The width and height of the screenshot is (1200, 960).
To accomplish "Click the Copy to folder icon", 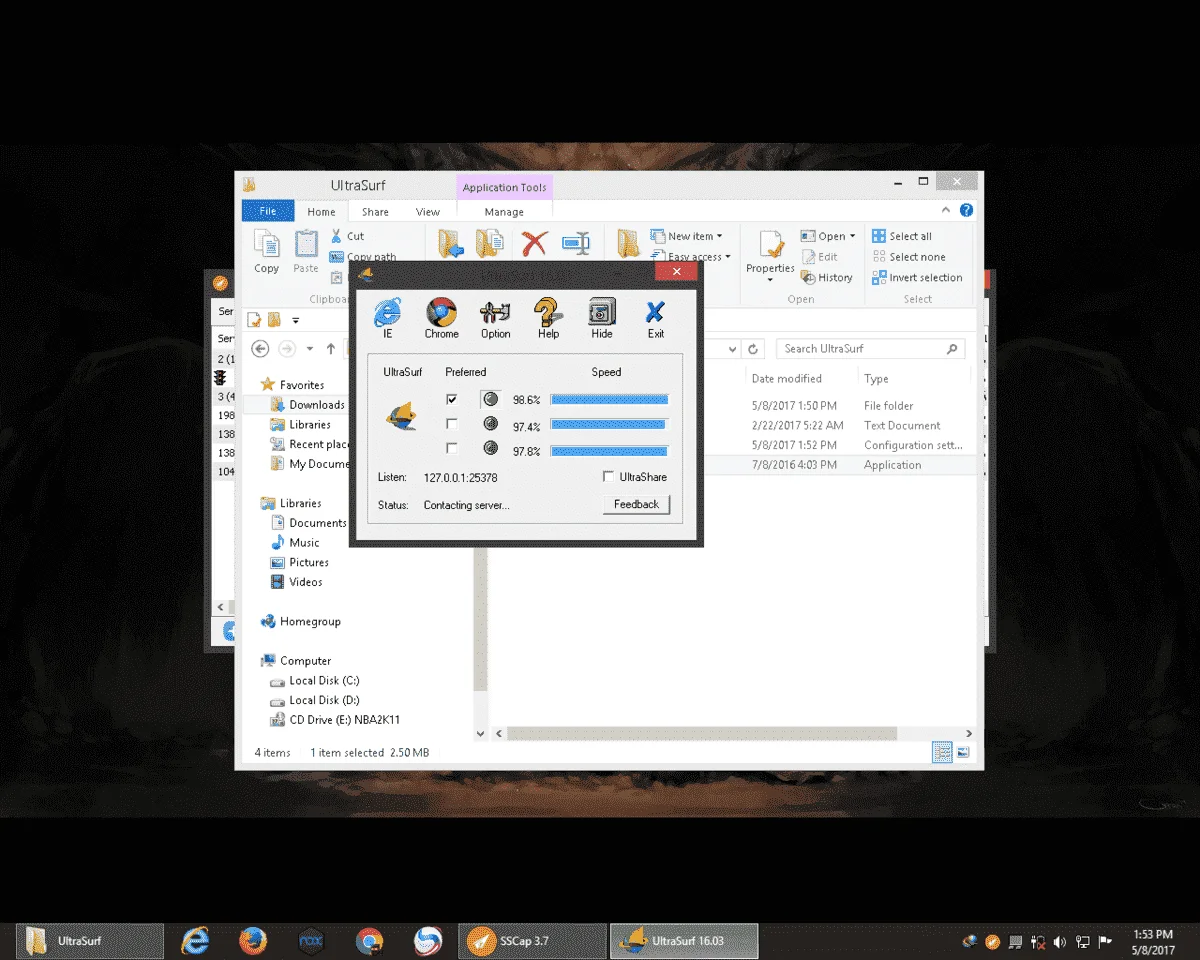I will [489, 244].
